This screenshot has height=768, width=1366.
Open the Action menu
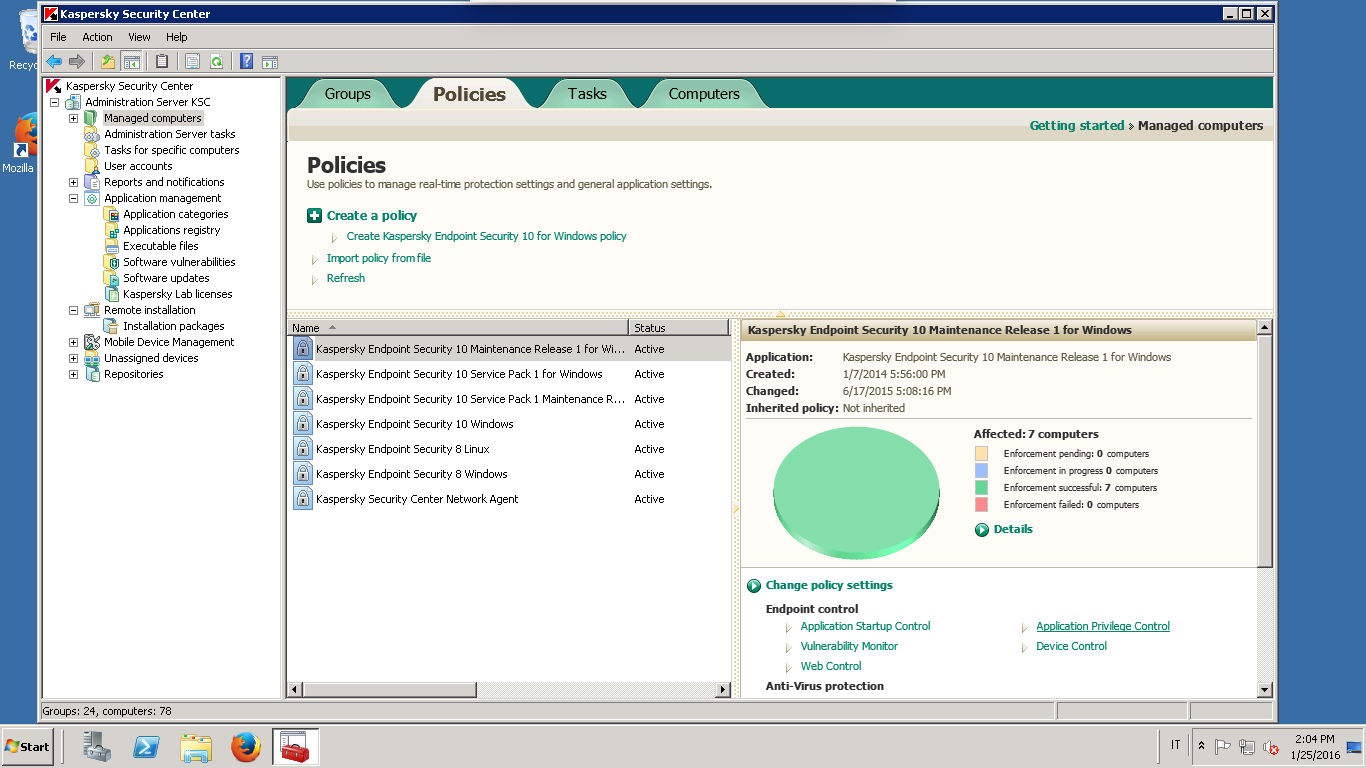pyautogui.click(x=97, y=37)
